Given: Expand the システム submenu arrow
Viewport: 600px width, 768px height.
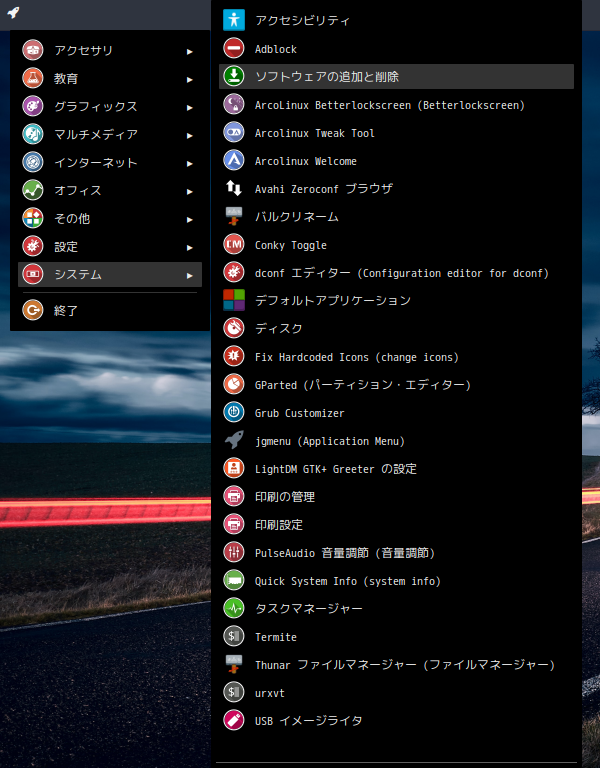Looking at the screenshot, I should pos(190,276).
